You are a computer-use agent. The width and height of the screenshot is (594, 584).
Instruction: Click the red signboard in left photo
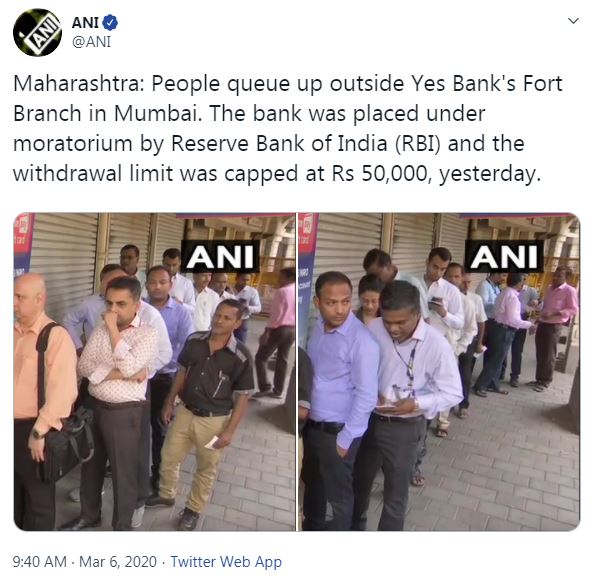(23, 242)
